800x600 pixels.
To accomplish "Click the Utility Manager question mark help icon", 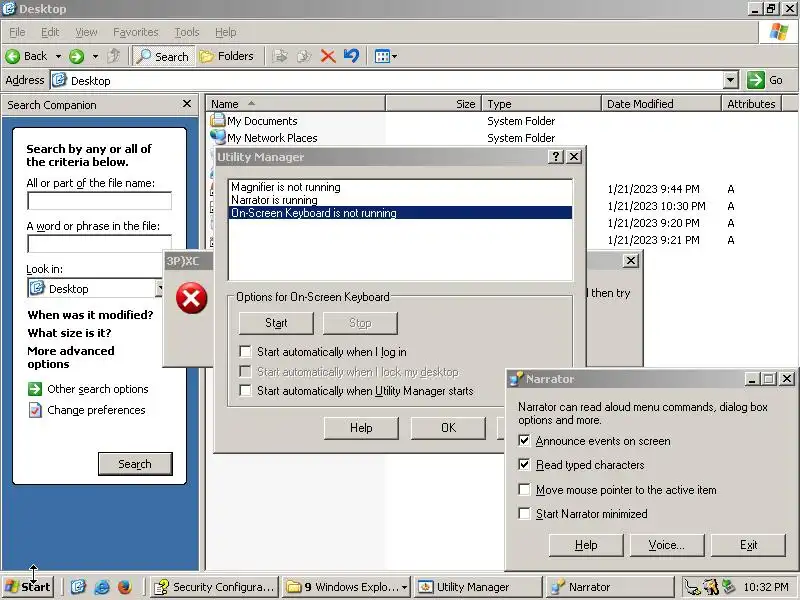I will [555, 157].
